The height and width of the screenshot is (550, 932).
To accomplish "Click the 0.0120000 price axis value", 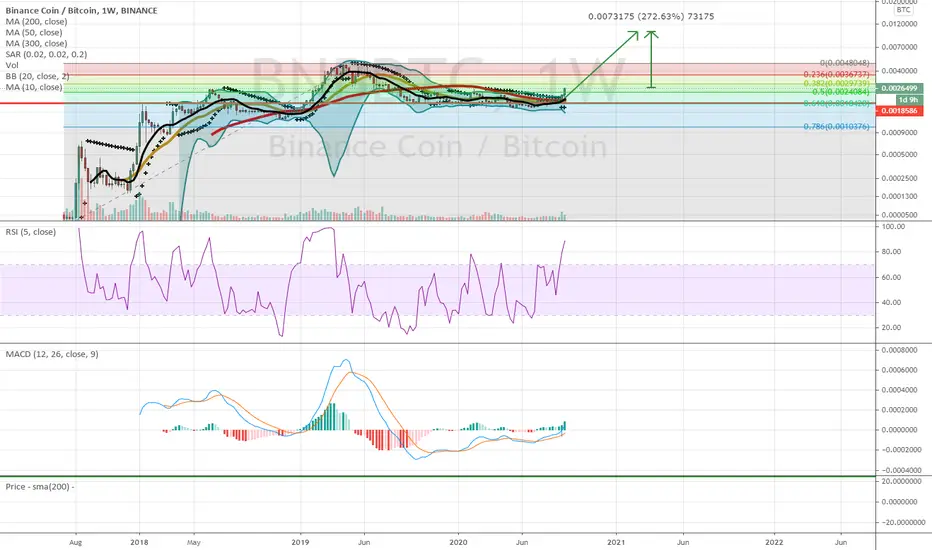I will pyautogui.click(x=899, y=24).
